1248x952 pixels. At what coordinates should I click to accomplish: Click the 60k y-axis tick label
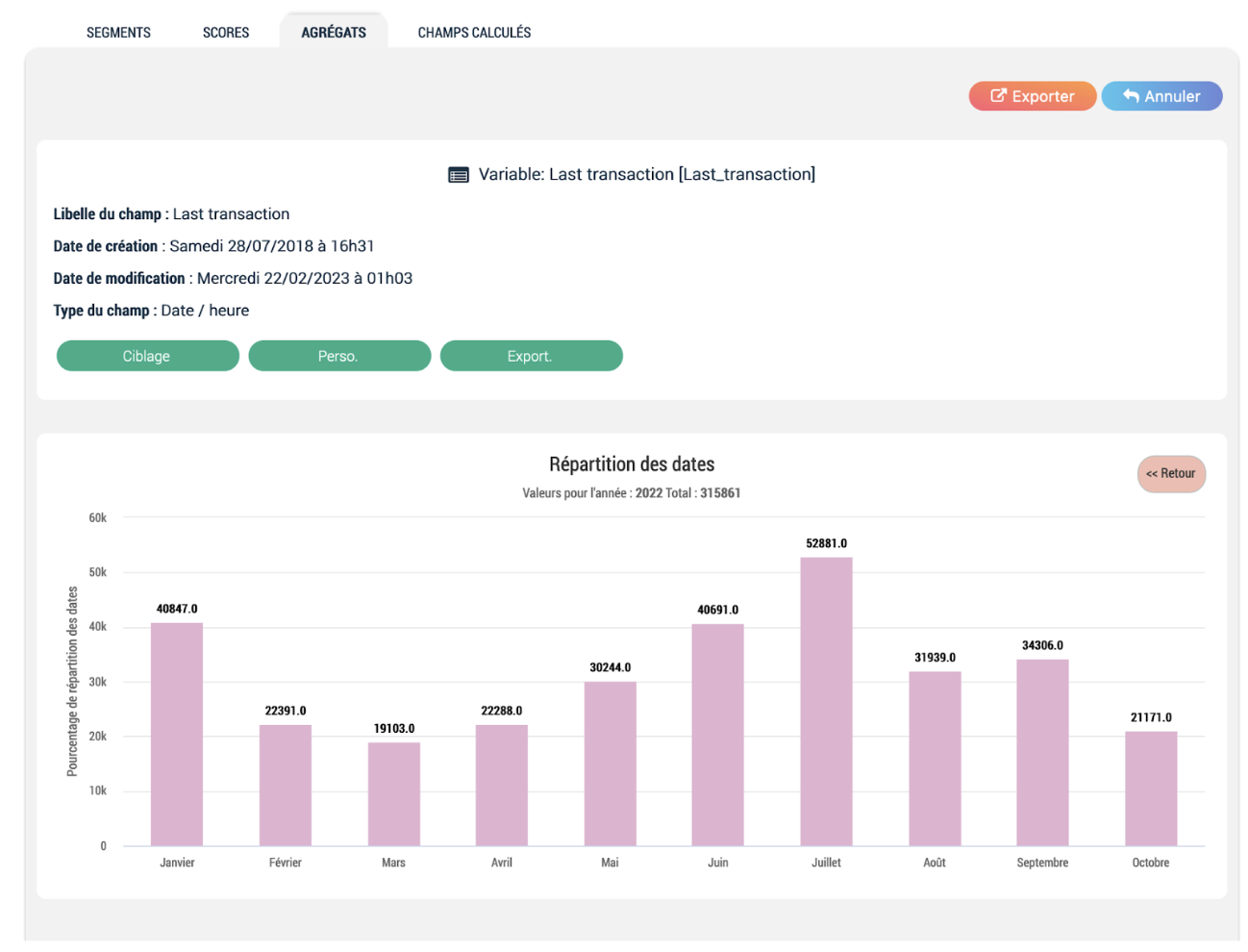[x=98, y=517]
